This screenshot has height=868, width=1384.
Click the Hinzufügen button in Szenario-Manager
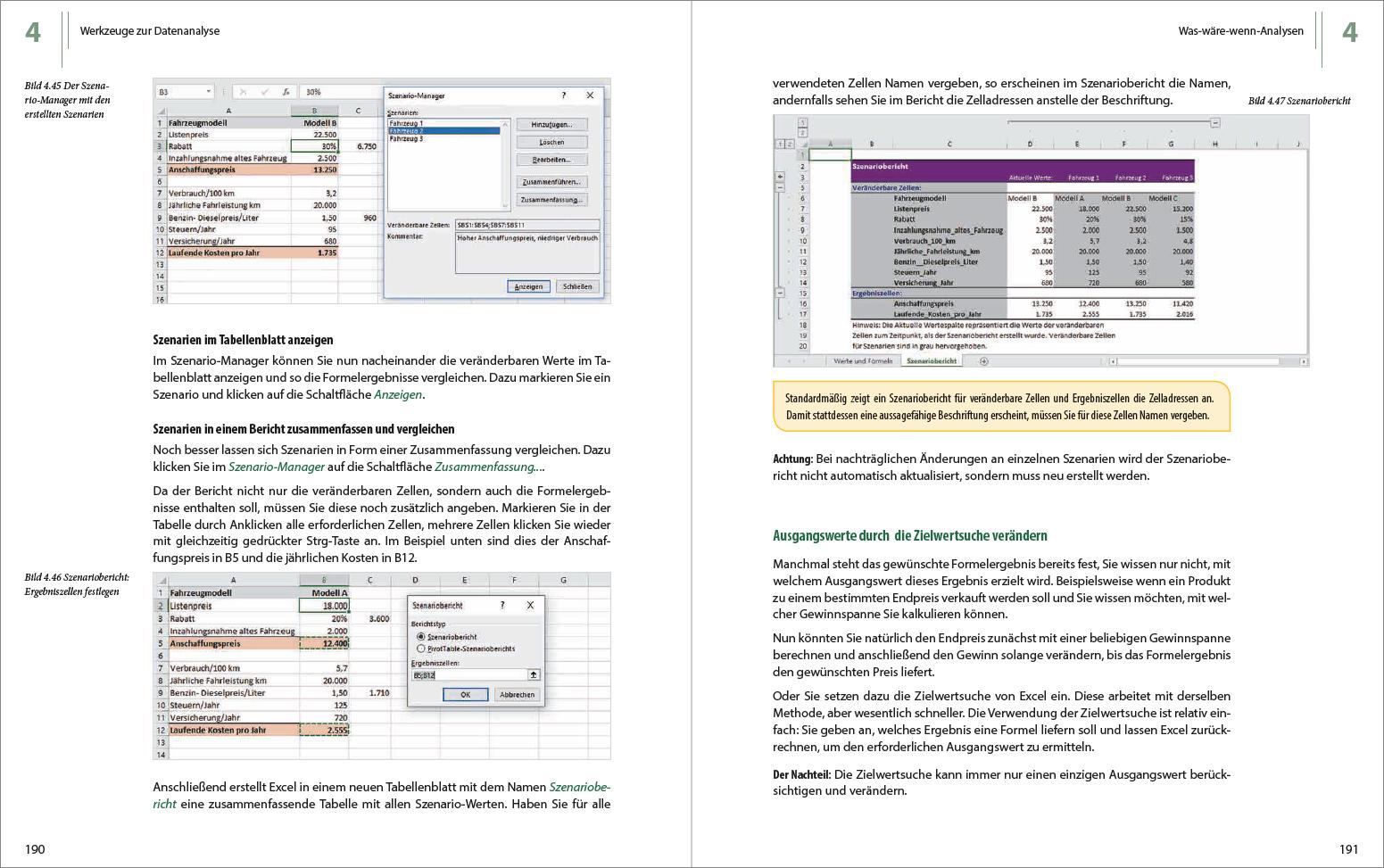click(x=551, y=124)
